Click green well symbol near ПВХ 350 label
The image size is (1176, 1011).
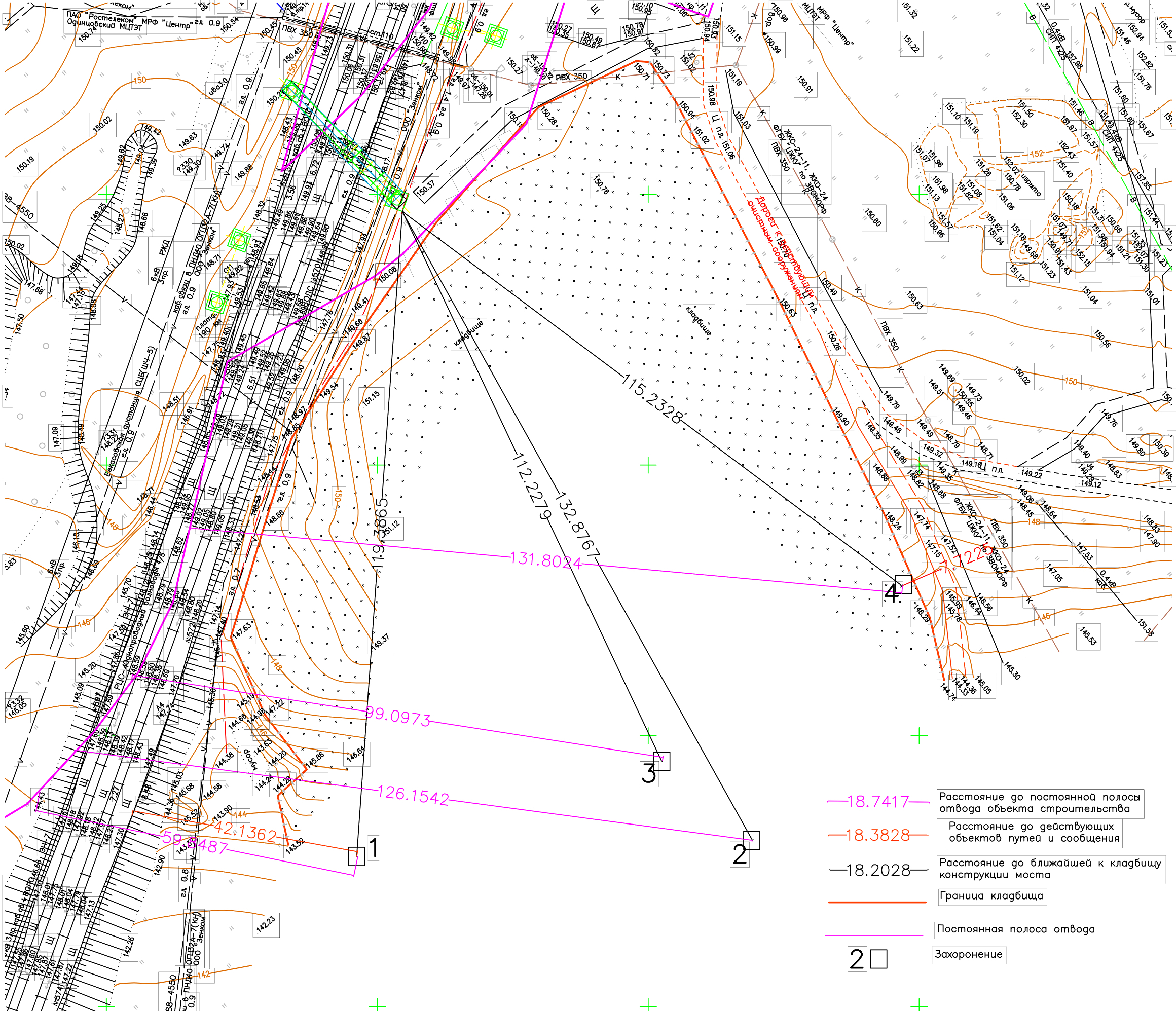(496, 36)
